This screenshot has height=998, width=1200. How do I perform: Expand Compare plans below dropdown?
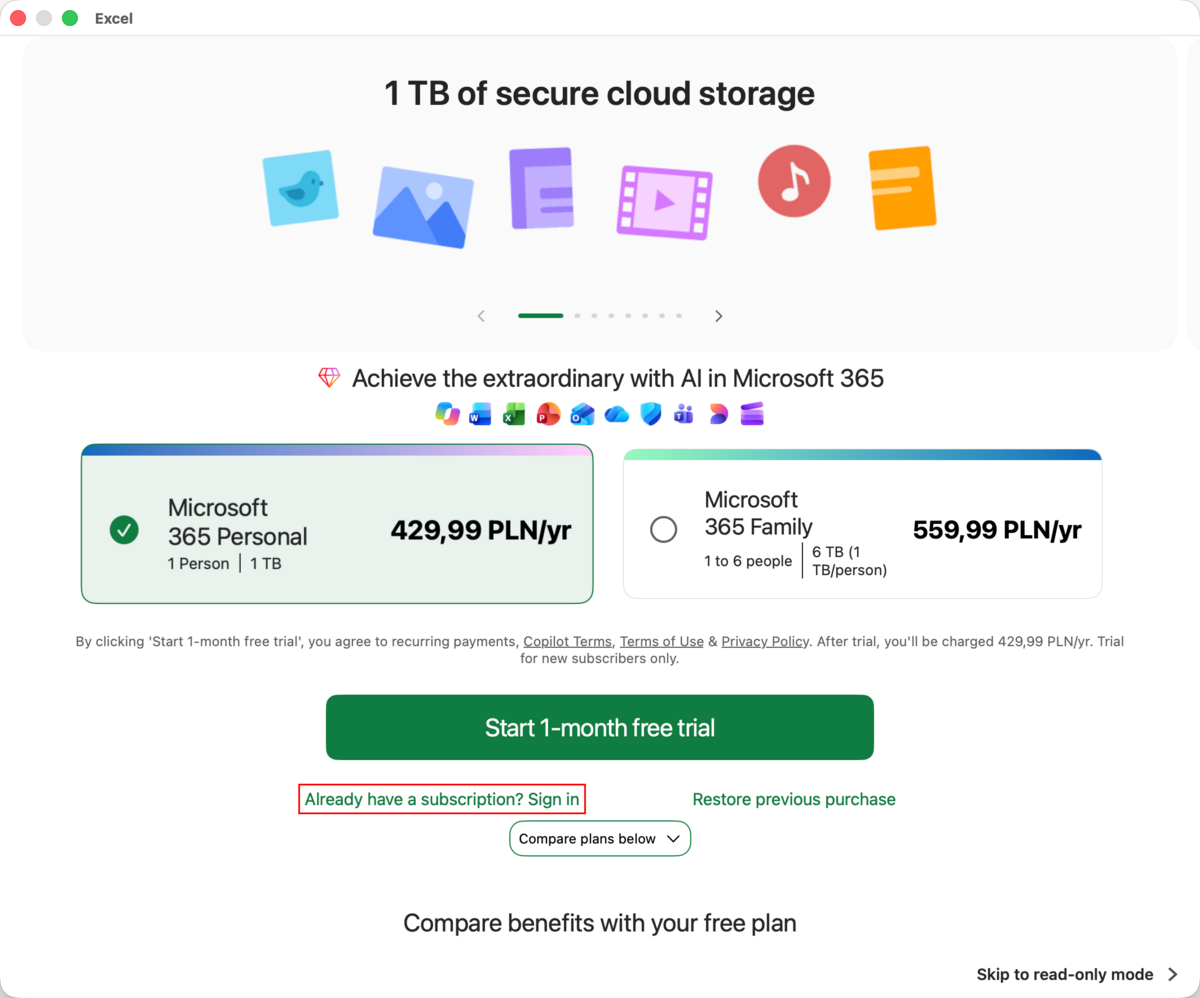600,839
